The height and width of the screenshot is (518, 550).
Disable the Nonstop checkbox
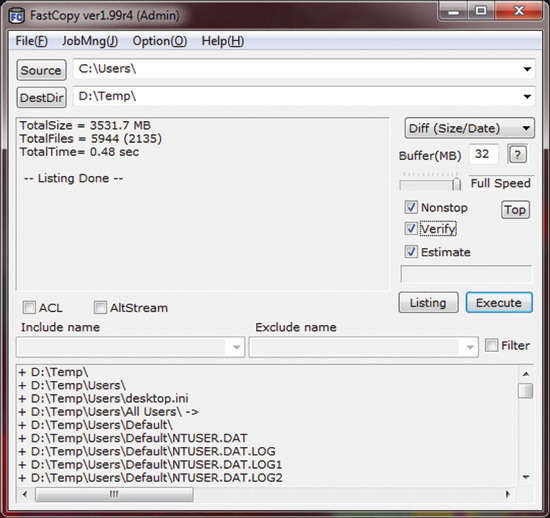coord(411,207)
